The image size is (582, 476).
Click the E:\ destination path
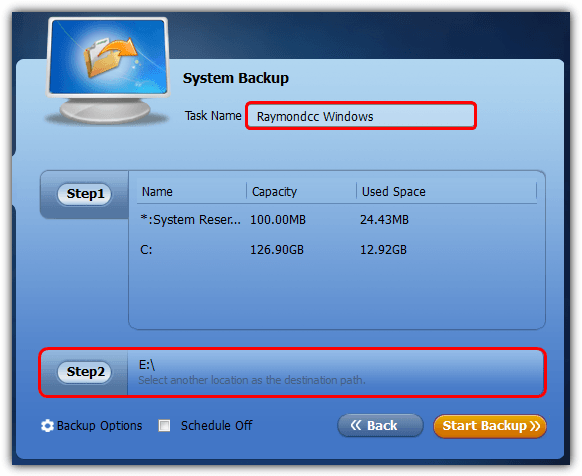[147, 365]
